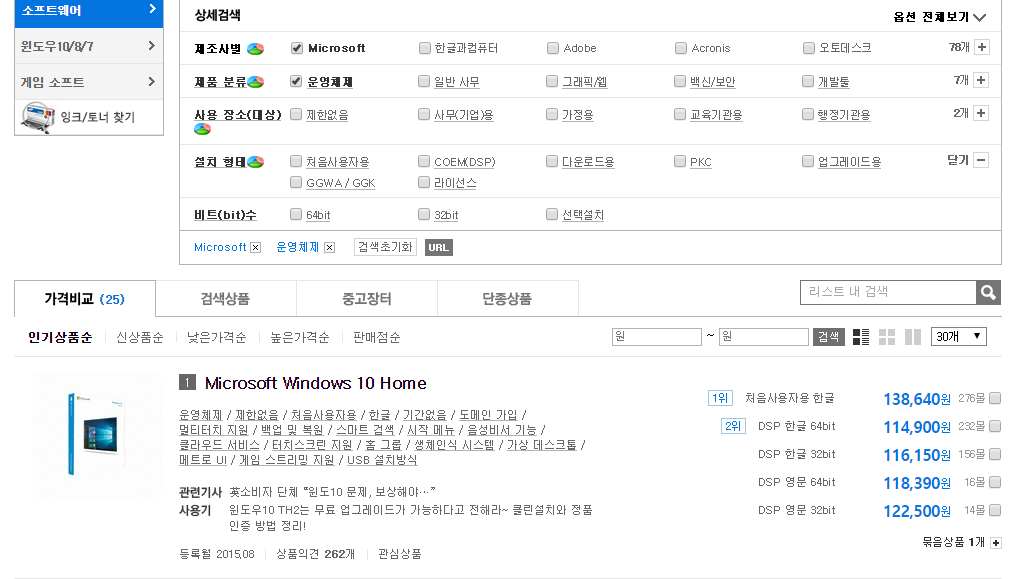The width and height of the screenshot is (1009, 579).
Task: Uncheck the 운영체제 category checkbox
Action: tap(296, 81)
